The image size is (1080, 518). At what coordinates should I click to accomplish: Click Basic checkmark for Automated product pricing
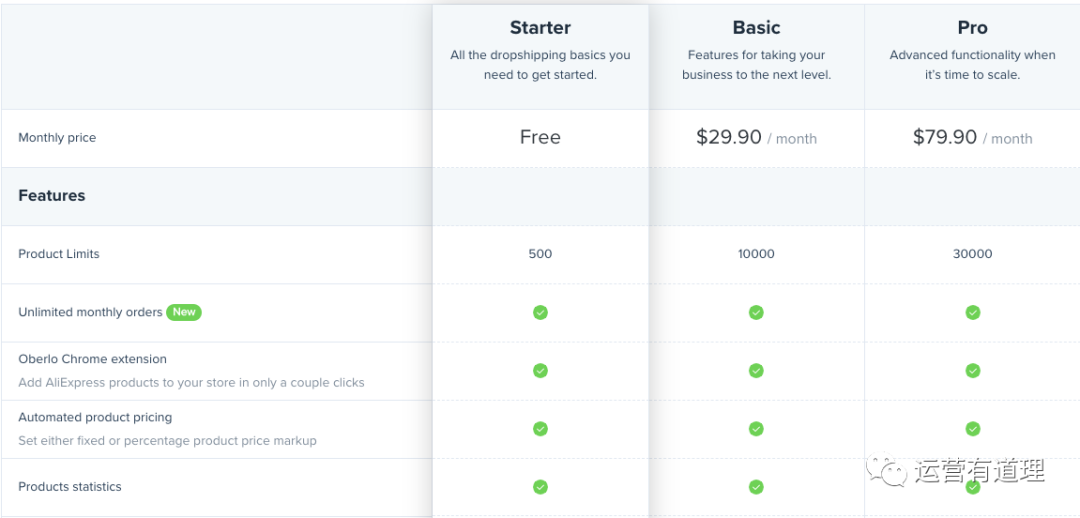(x=756, y=428)
